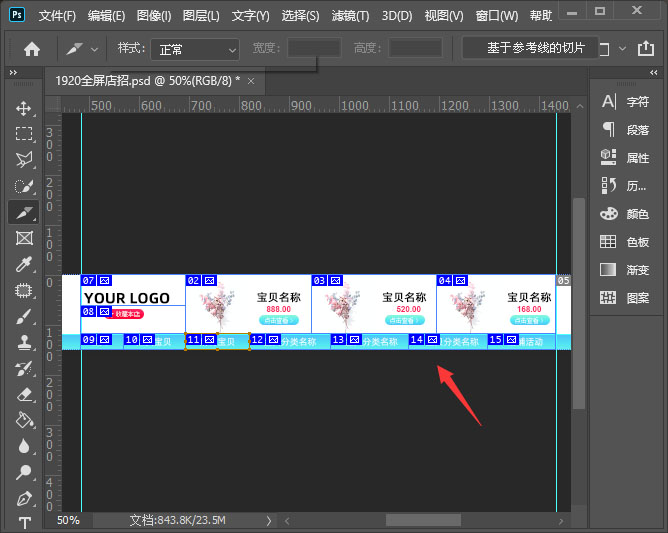Select the Eyedropper tool
This screenshot has height=533, width=668.
click(24, 264)
